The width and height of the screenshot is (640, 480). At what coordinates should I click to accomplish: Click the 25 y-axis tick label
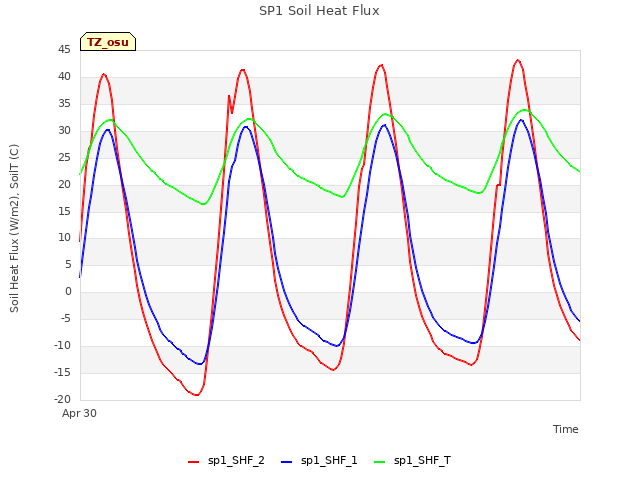click(x=64, y=158)
